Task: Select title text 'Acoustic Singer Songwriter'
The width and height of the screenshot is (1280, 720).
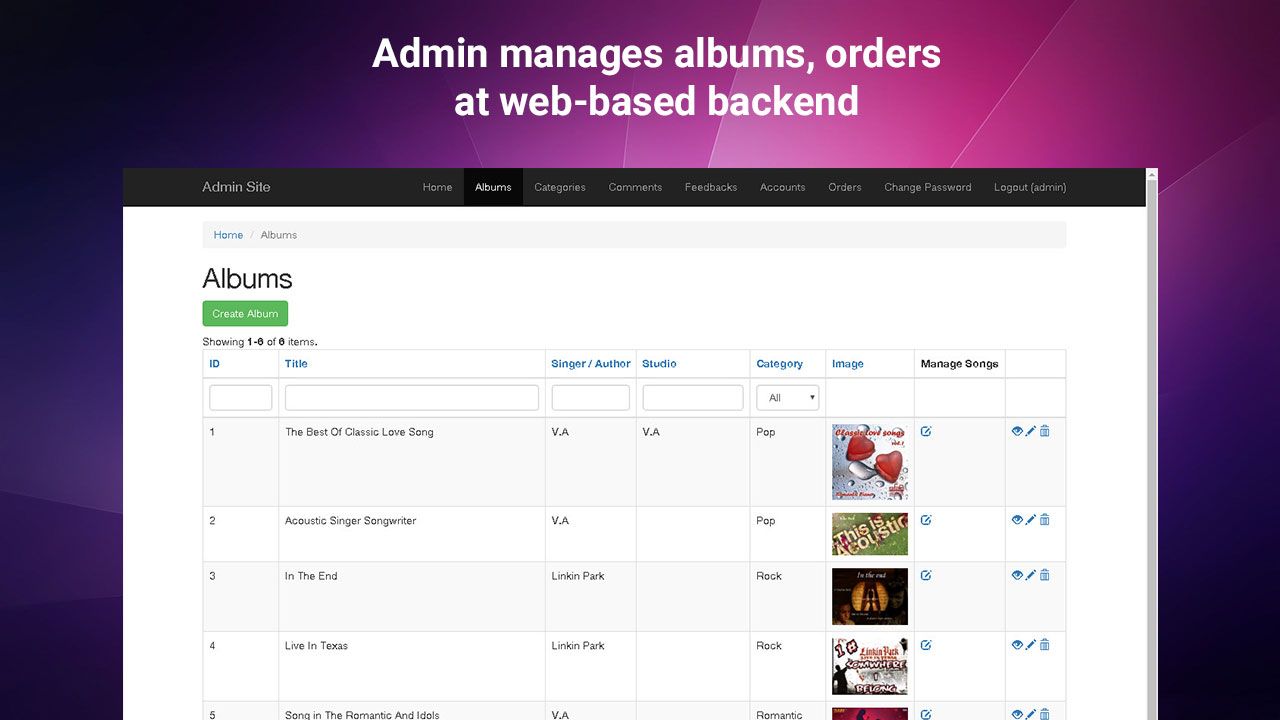Action: click(350, 521)
